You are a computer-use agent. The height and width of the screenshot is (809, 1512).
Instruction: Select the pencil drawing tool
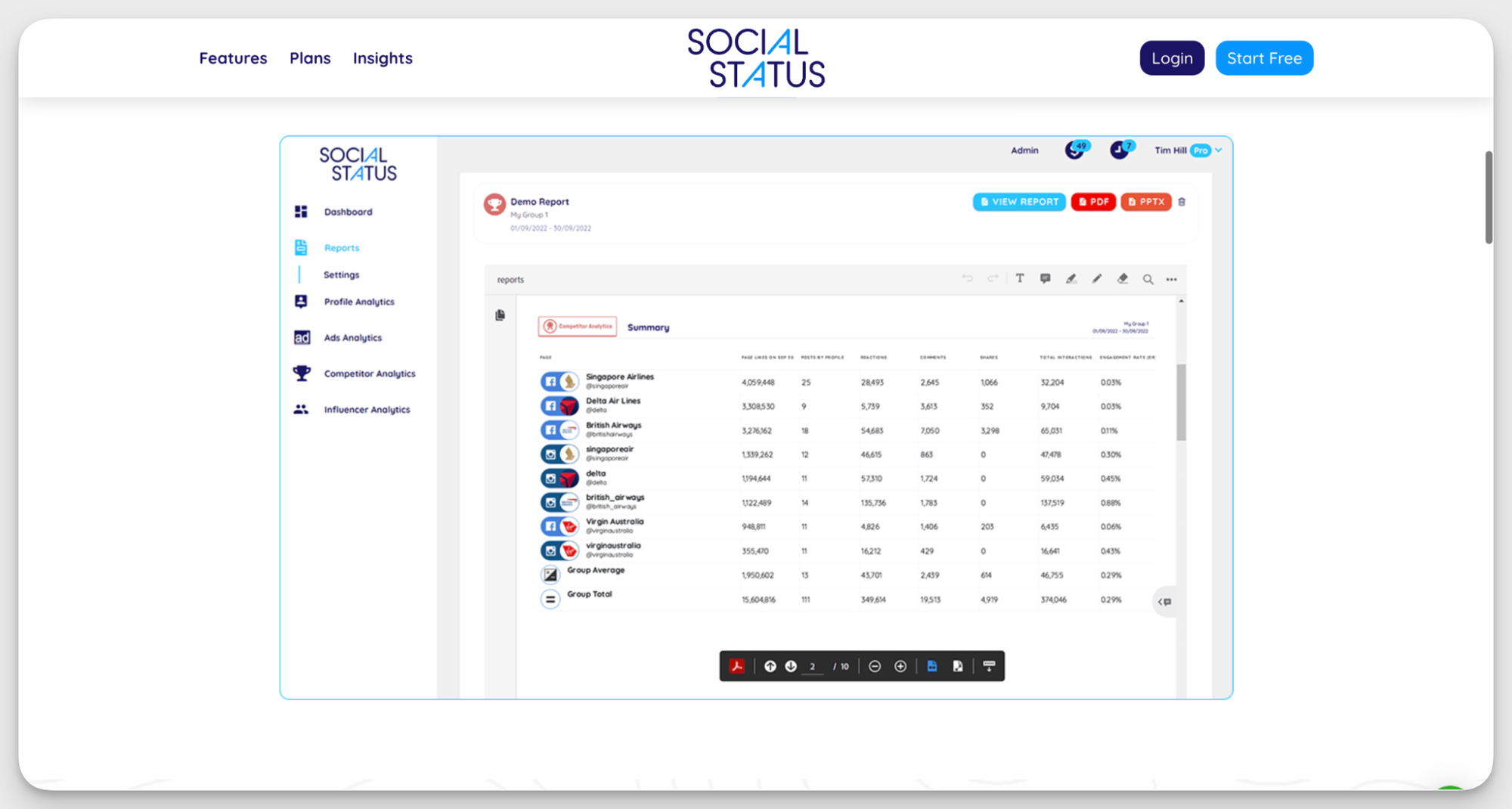1097,279
